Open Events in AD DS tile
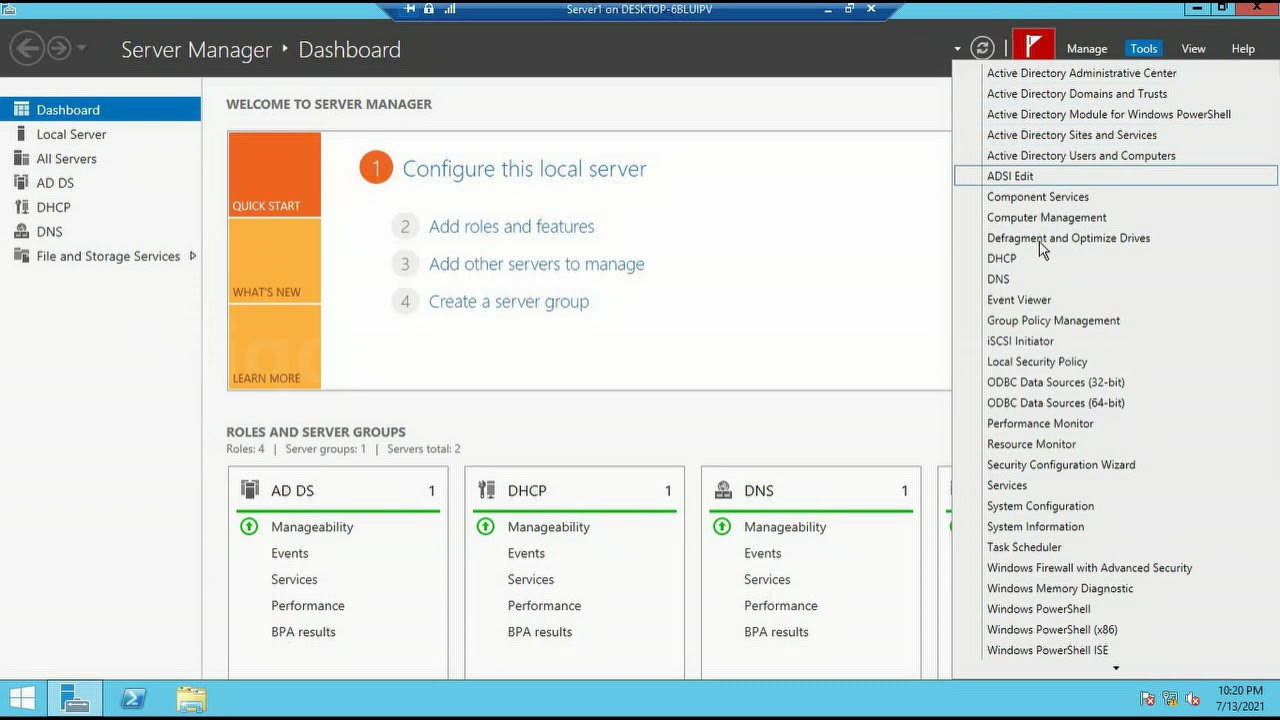The width and height of the screenshot is (1280, 720). 289,553
